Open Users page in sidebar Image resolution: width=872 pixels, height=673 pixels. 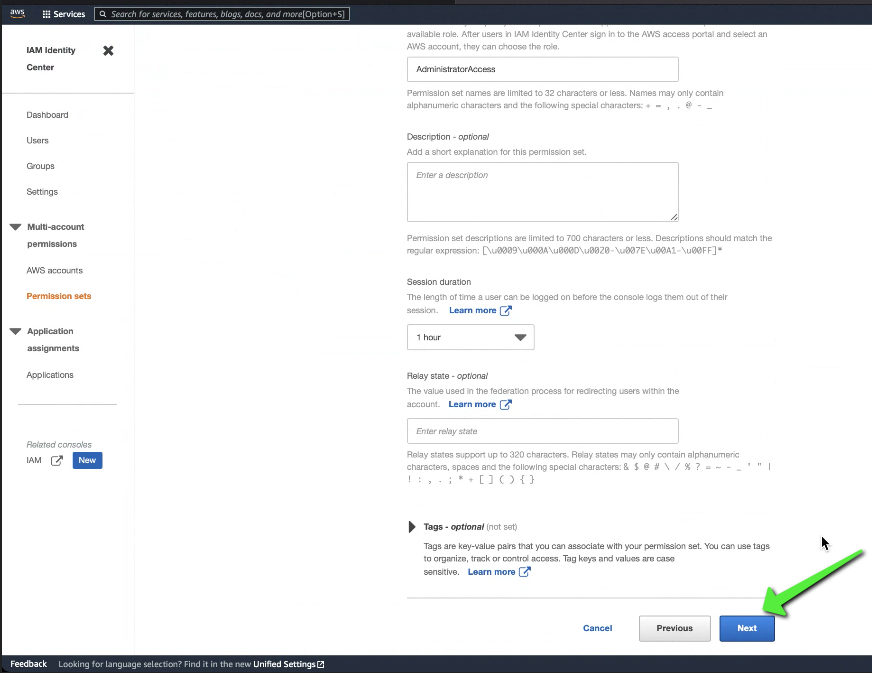(x=37, y=140)
